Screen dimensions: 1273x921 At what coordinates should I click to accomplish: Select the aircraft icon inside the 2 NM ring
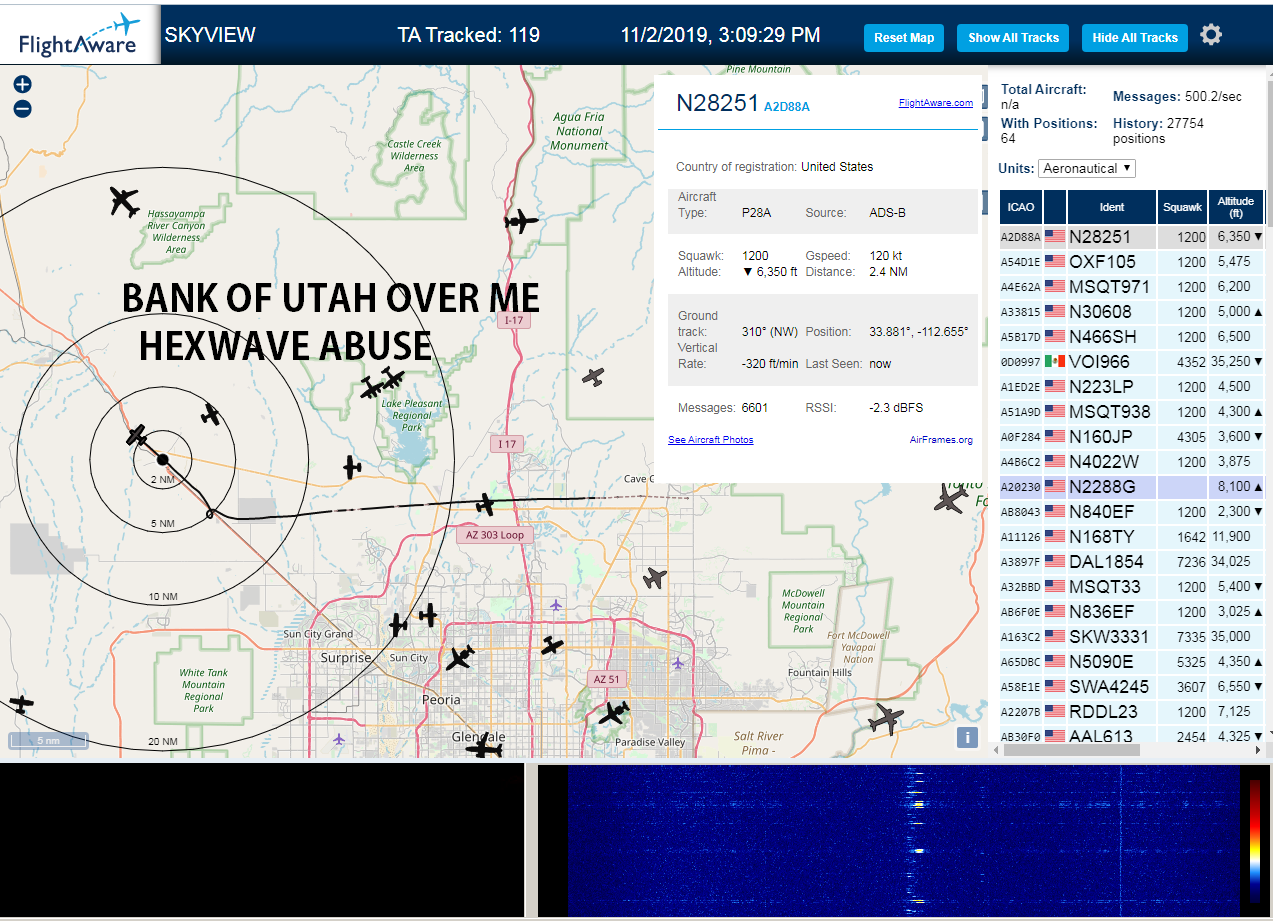[x=137, y=436]
